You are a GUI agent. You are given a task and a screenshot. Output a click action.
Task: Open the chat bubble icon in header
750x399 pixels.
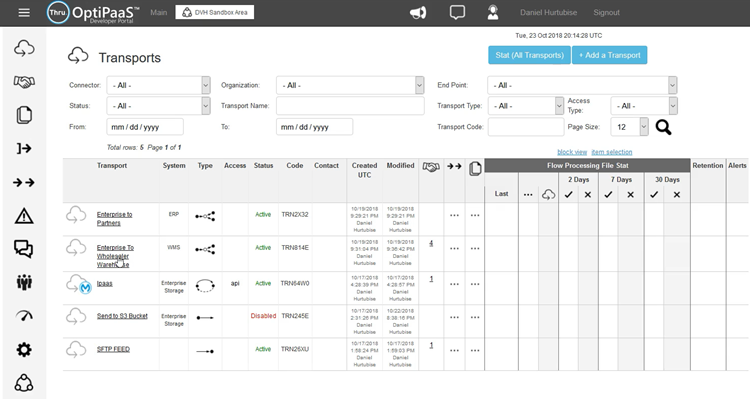tap(457, 12)
